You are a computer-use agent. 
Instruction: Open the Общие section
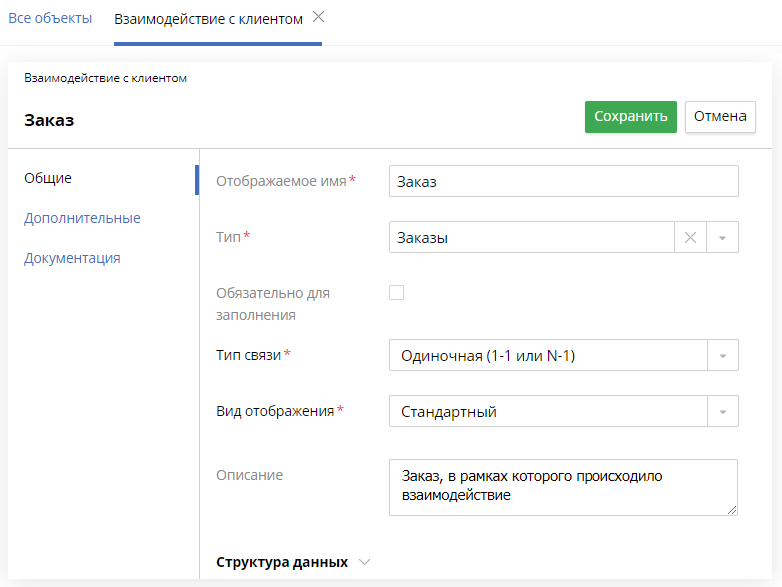point(48,178)
